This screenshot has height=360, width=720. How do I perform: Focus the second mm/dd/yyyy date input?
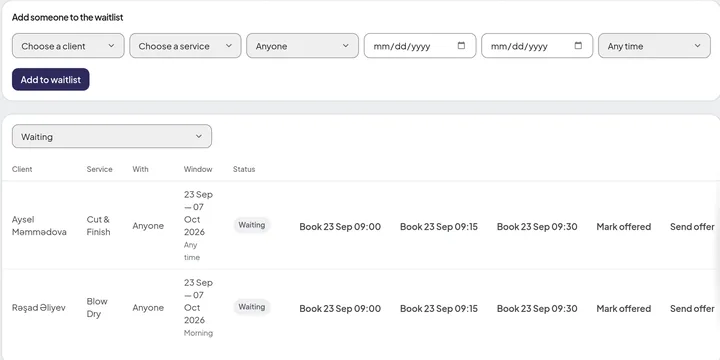point(537,46)
